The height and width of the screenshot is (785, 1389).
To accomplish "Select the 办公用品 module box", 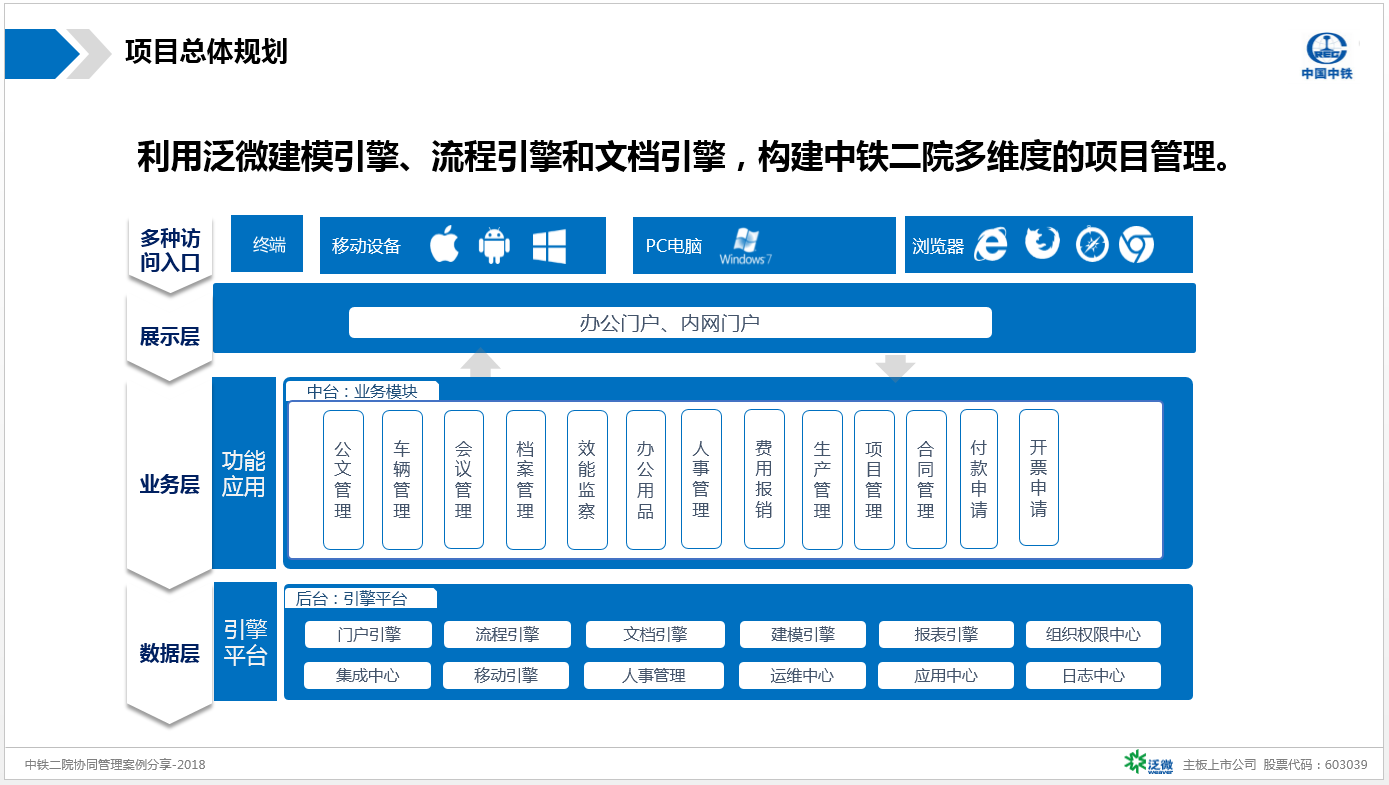I will 646,480.
